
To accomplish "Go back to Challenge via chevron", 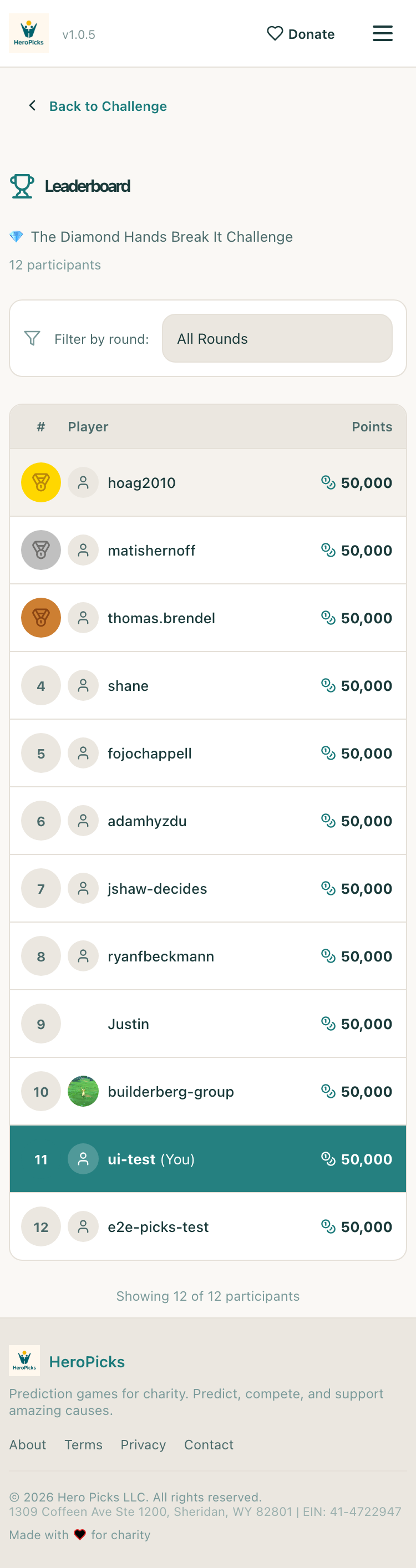I will click(x=32, y=106).
